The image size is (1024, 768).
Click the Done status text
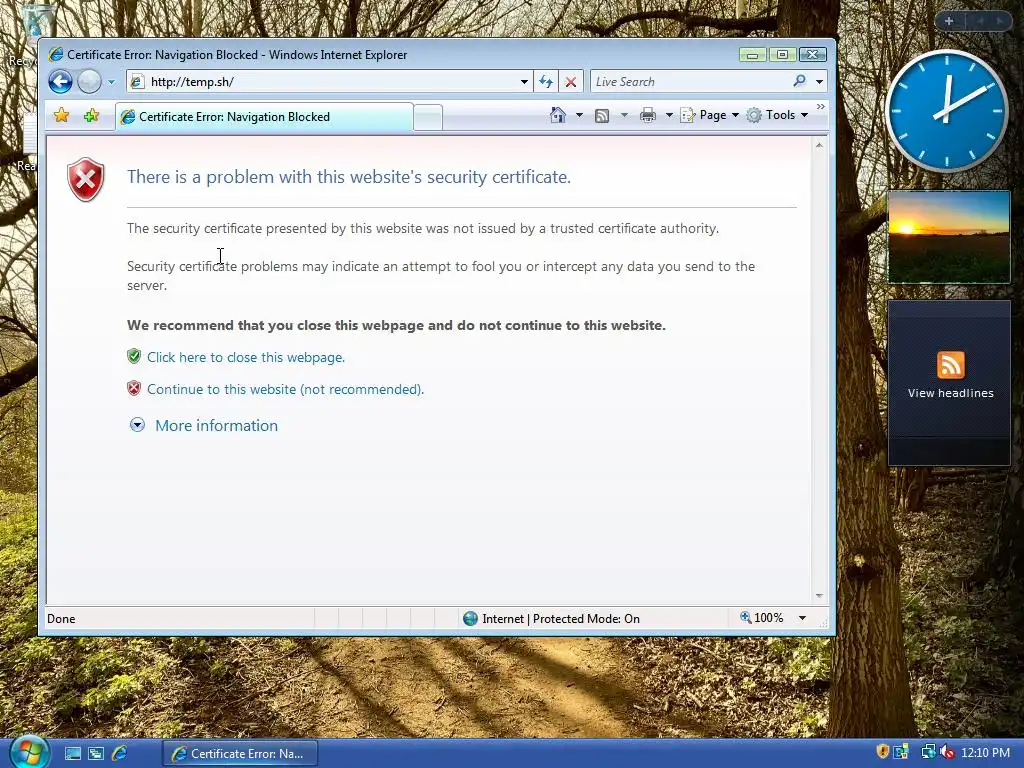(x=61, y=618)
